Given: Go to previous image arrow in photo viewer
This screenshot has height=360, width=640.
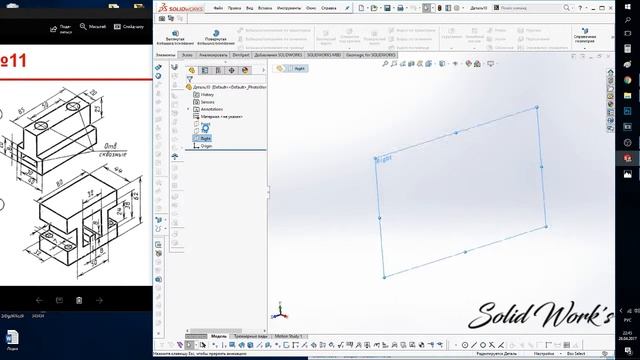Looking at the screenshot, I should tap(39, 300).
